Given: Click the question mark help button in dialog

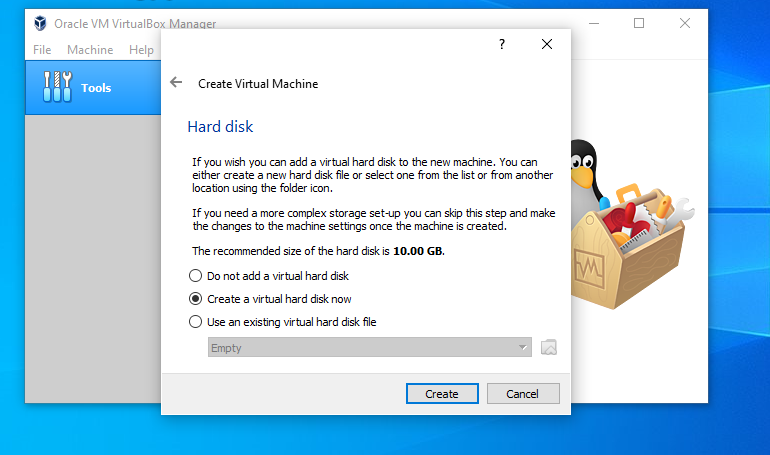Looking at the screenshot, I should click(501, 44).
